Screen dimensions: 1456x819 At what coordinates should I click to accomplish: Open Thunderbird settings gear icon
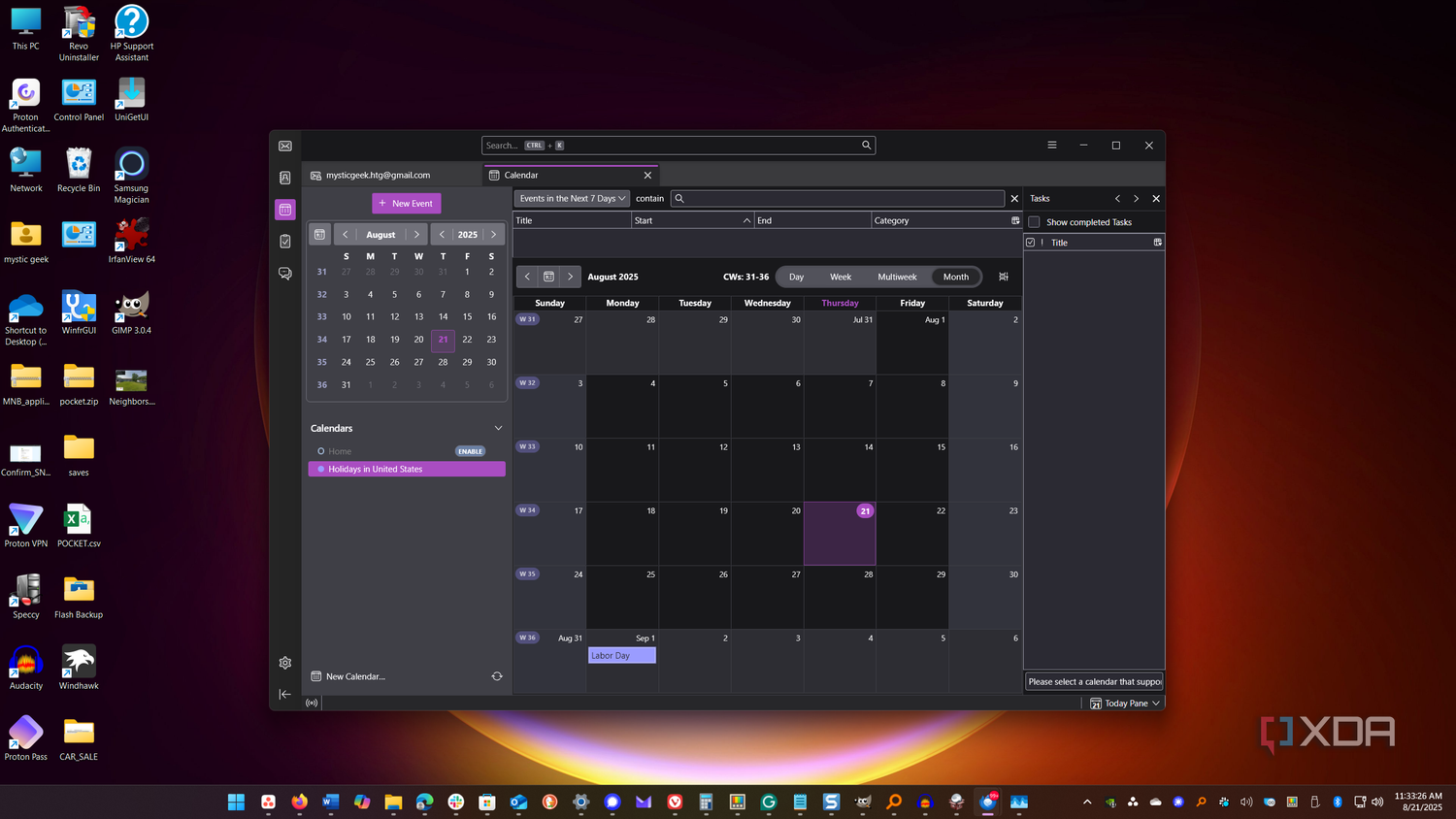[285, 663]
